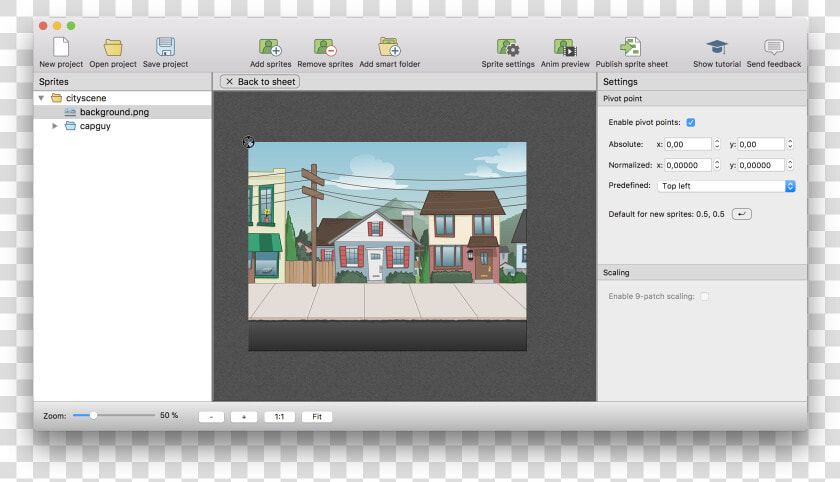Viewport: 840px width, 482px height.
Task: Save project with the floppy disk icon
Action: [x=166, y=47]
